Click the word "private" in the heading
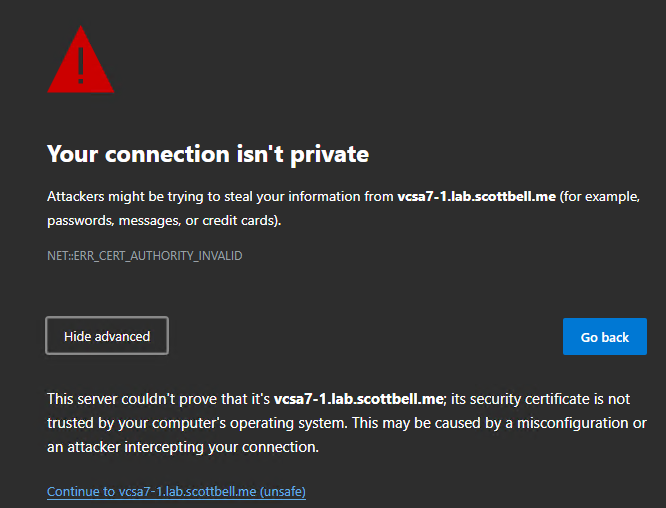This screenshot has height=508, width=666. pyautogui.click(x=330, y=154)
